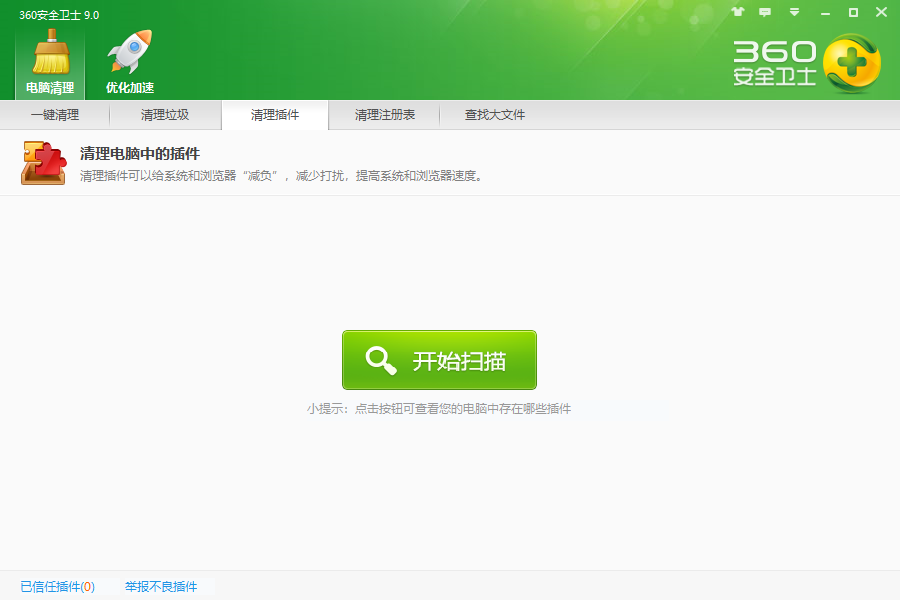The height and width of the screenshot is (600, 900).
Task: Start scanning with the 开始扫描 button
Action: [x=439, y=360]
